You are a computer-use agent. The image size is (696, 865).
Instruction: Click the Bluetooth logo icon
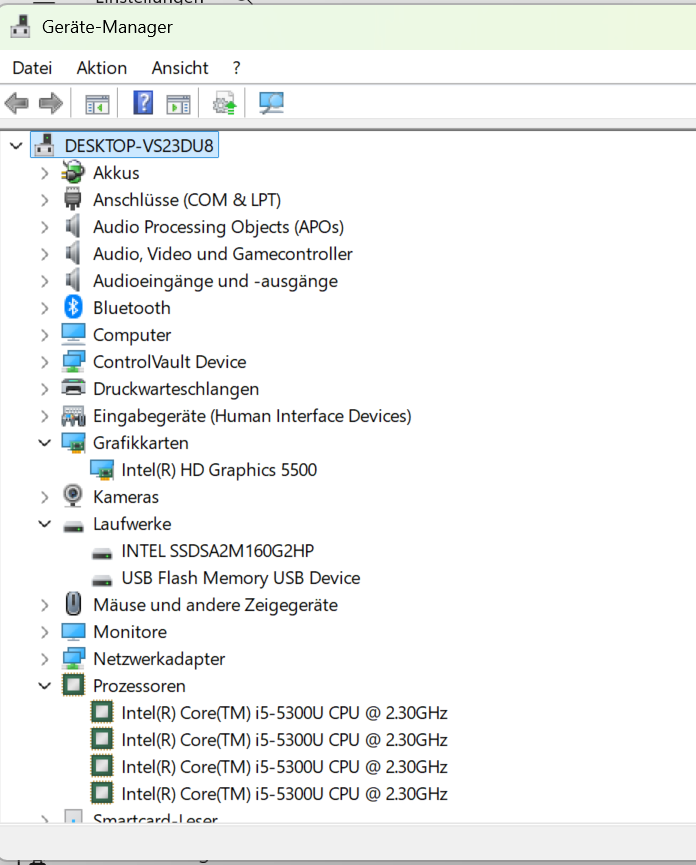coord(73,307)
